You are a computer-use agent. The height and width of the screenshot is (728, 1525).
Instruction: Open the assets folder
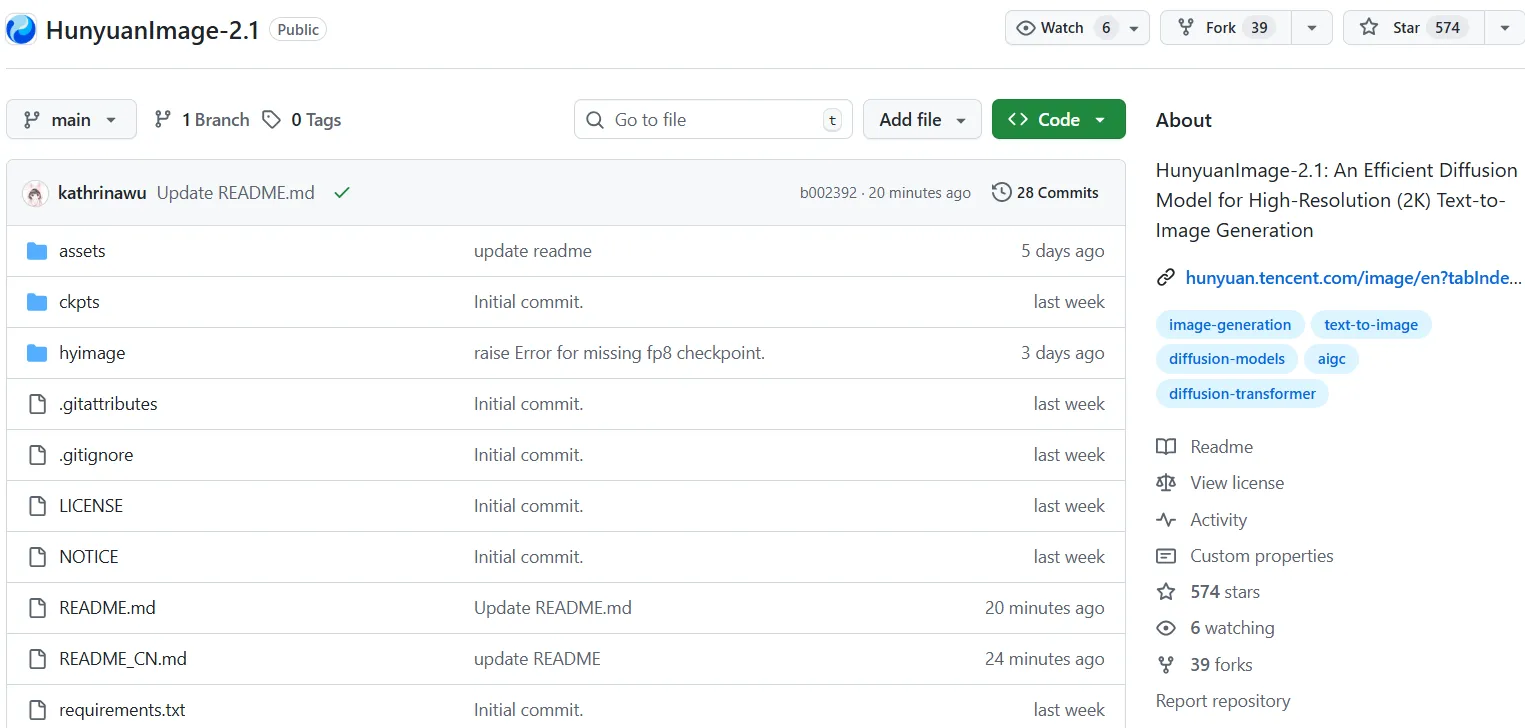(82, 251)
